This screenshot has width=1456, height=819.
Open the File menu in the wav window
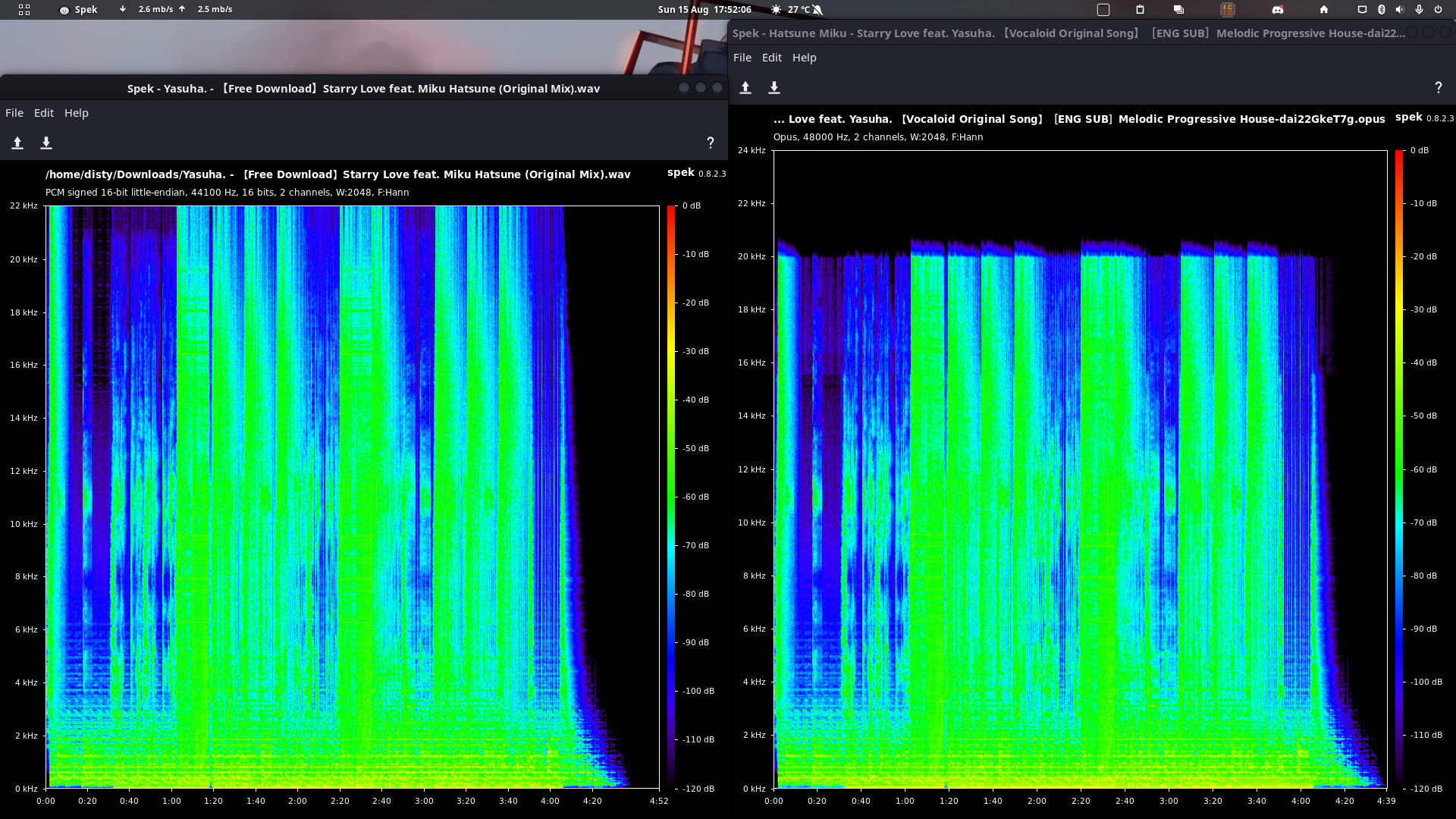pyautogui.click(x=14, y=113)
